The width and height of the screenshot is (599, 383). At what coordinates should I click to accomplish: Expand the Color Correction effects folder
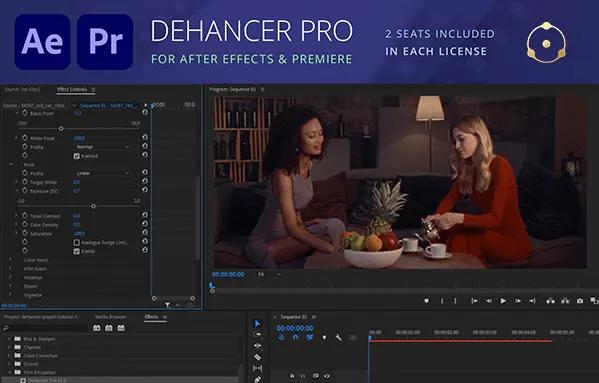[9, 355]
